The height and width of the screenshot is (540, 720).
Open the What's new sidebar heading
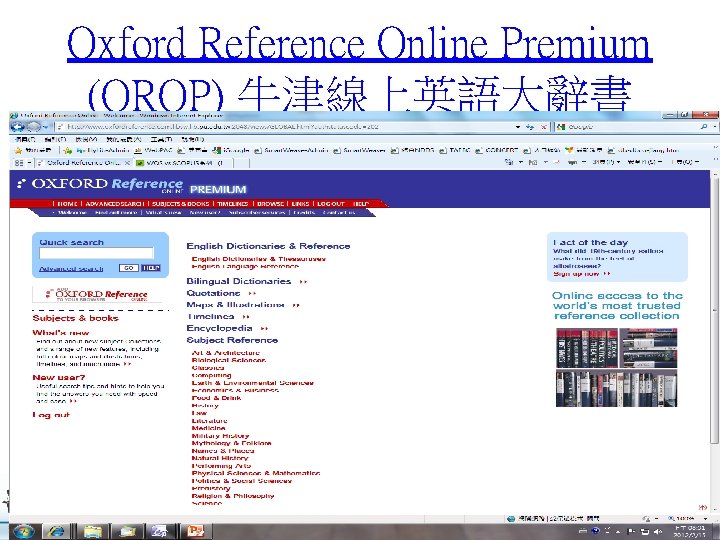[x=61, y=332]
